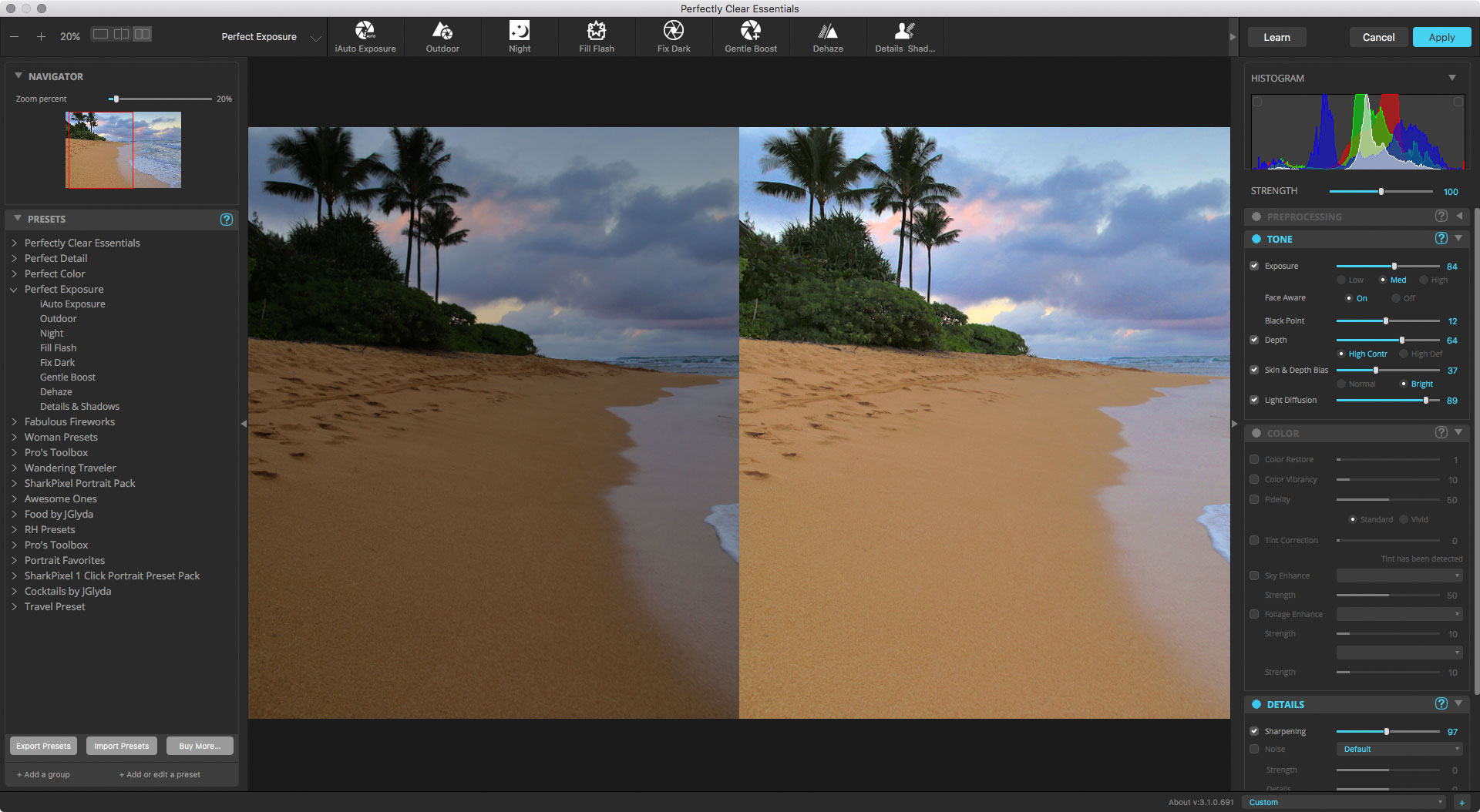Click the Apply button

(x=1441, y=37)
